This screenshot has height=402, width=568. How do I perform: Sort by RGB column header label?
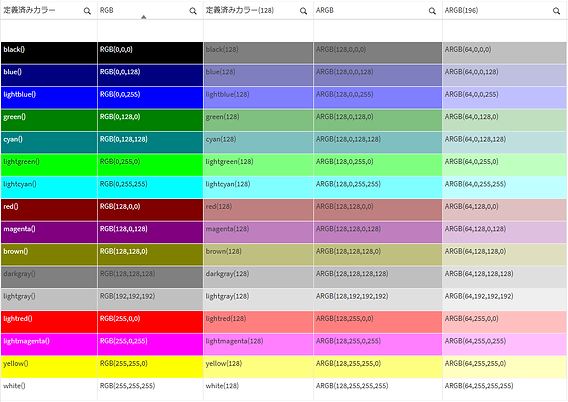click(x=106, y=10)
